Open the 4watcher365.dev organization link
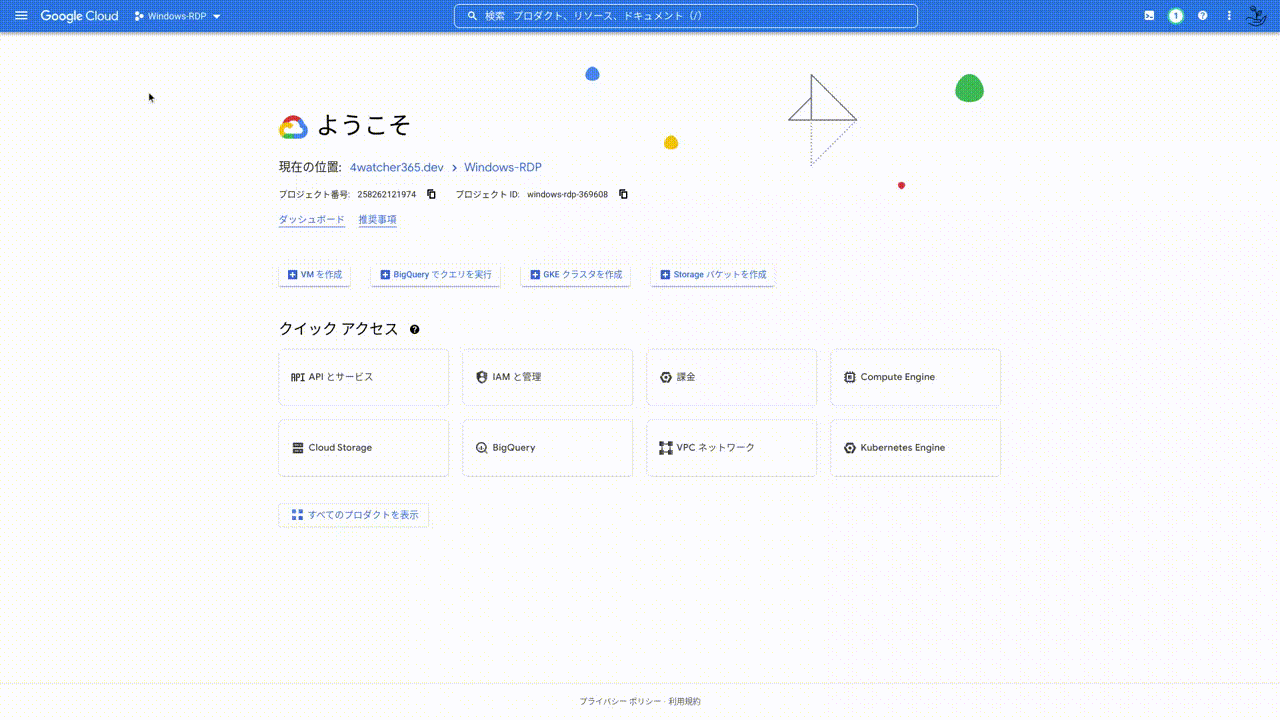The width and height of the screenshot is (1280, 720). [397, 168]
